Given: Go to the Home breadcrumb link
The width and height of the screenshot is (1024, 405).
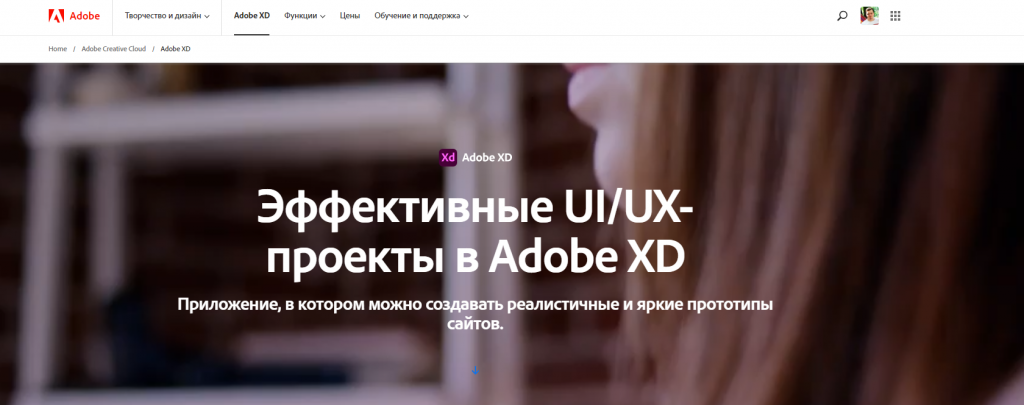Looking at the screenshot, I should coord(57,49).
